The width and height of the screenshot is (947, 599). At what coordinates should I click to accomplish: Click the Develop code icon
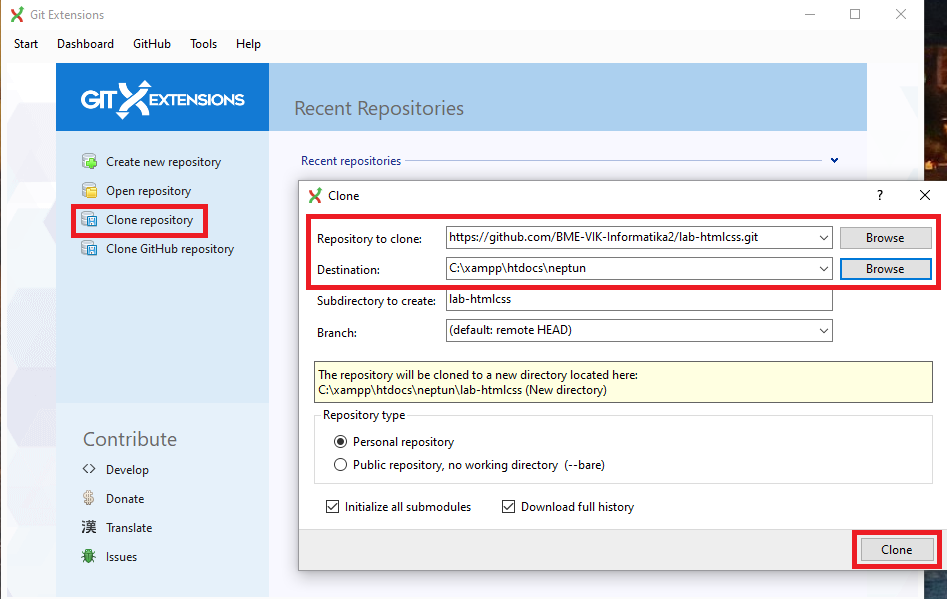(89, 470)
